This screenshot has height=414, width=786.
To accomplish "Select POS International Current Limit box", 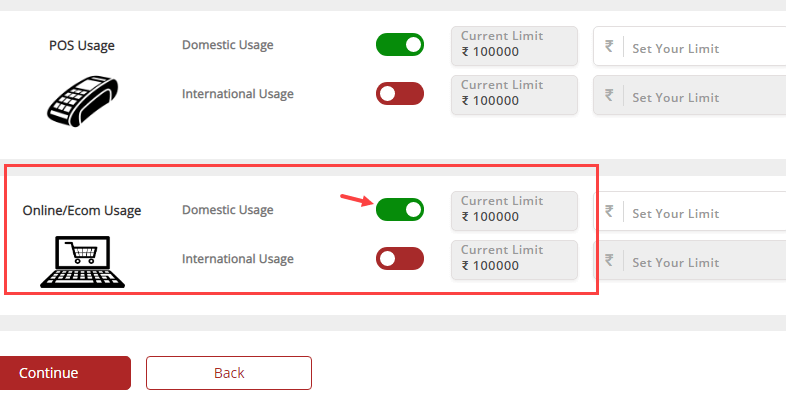I will click(514, 95).
